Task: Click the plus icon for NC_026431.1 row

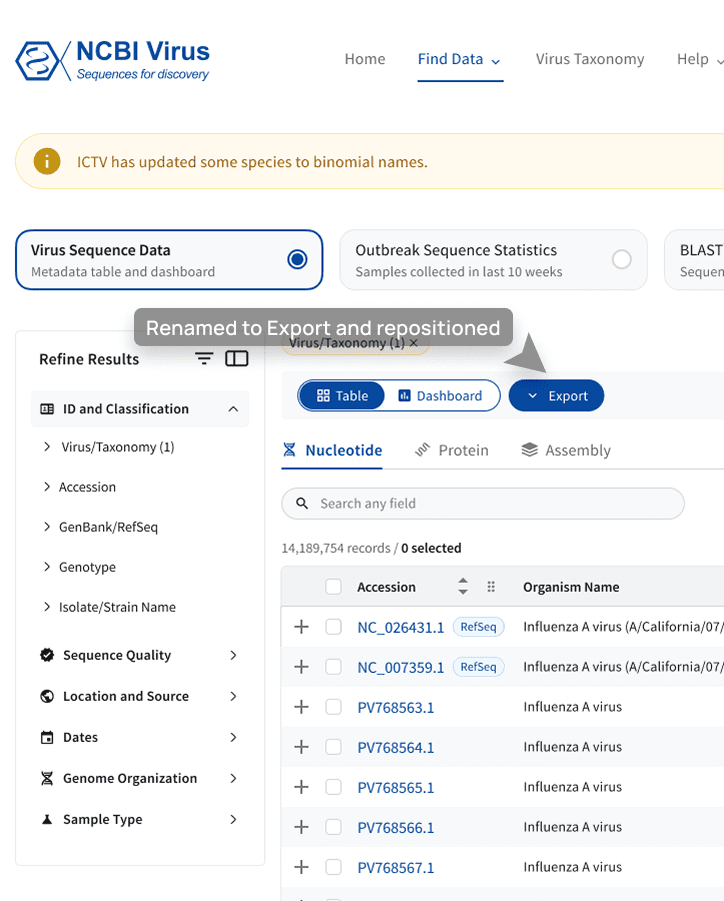Action: click(301, 626)
